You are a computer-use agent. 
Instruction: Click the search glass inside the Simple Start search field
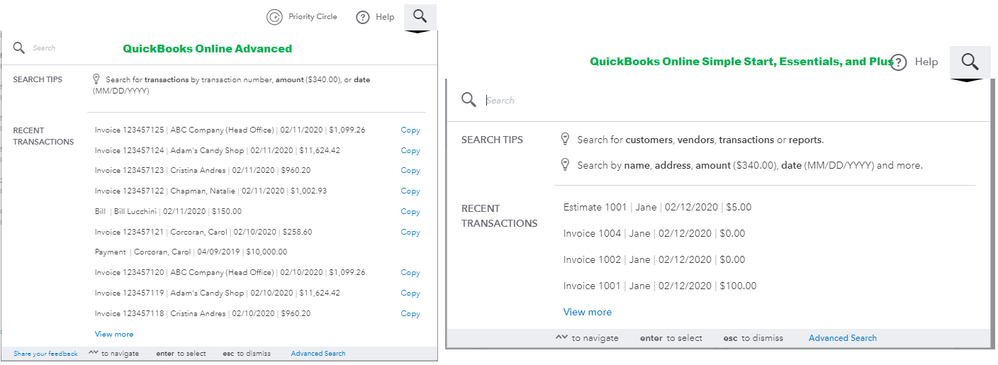coord(468,100)
